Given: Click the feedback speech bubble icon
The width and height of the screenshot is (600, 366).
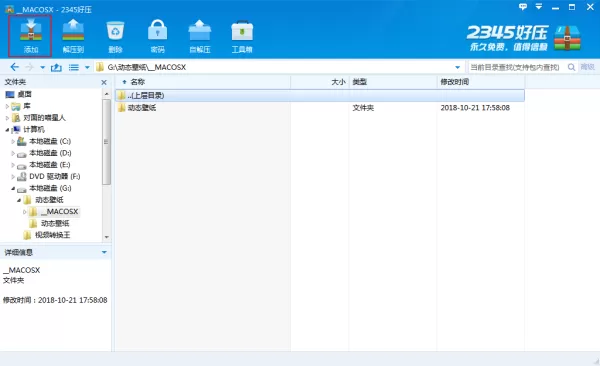Looking at the screenshot, I should click(522, 7).
